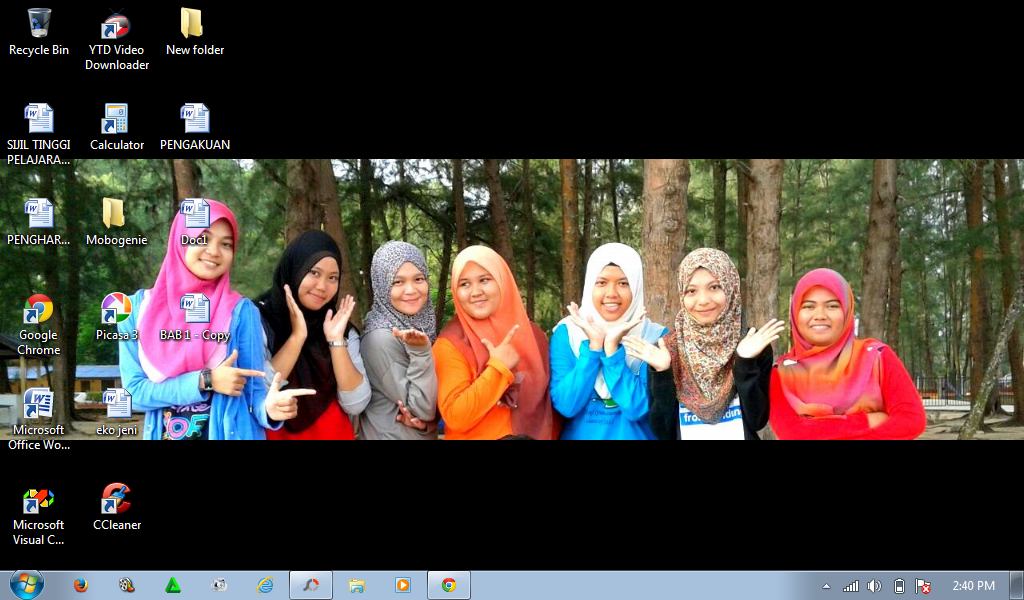The image size is (1024, 600).
Task: Open the Recycle Bin icon
Action: (x=39, y=31)
